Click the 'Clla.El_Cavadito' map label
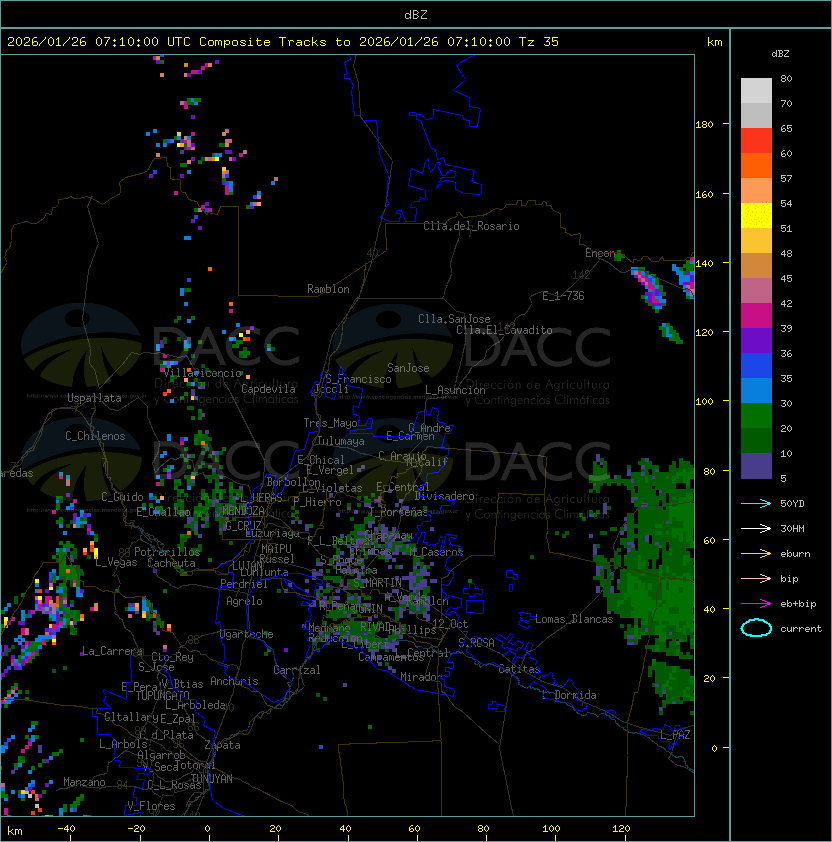 tap(504, 330)
